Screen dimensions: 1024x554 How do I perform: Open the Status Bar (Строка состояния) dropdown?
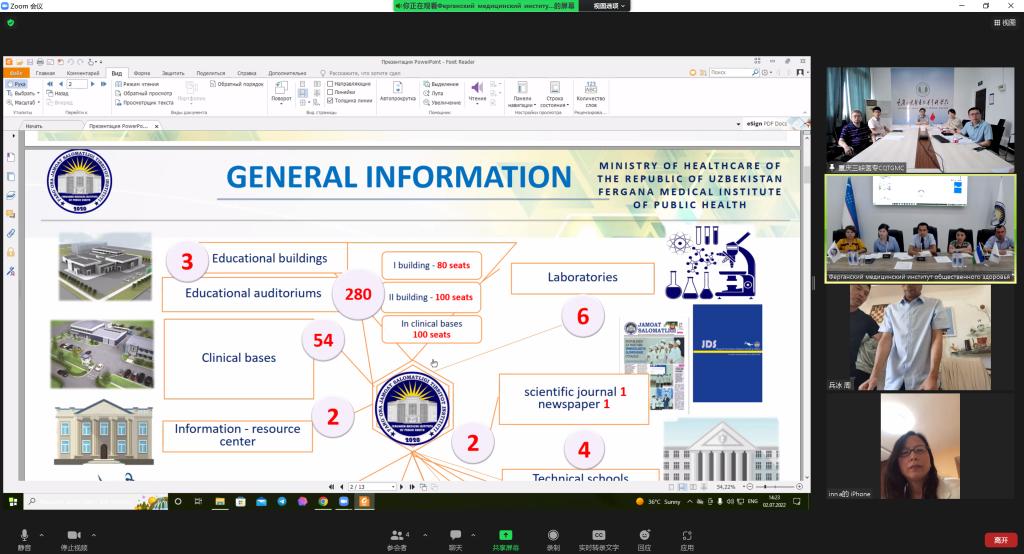coord(554,95)
